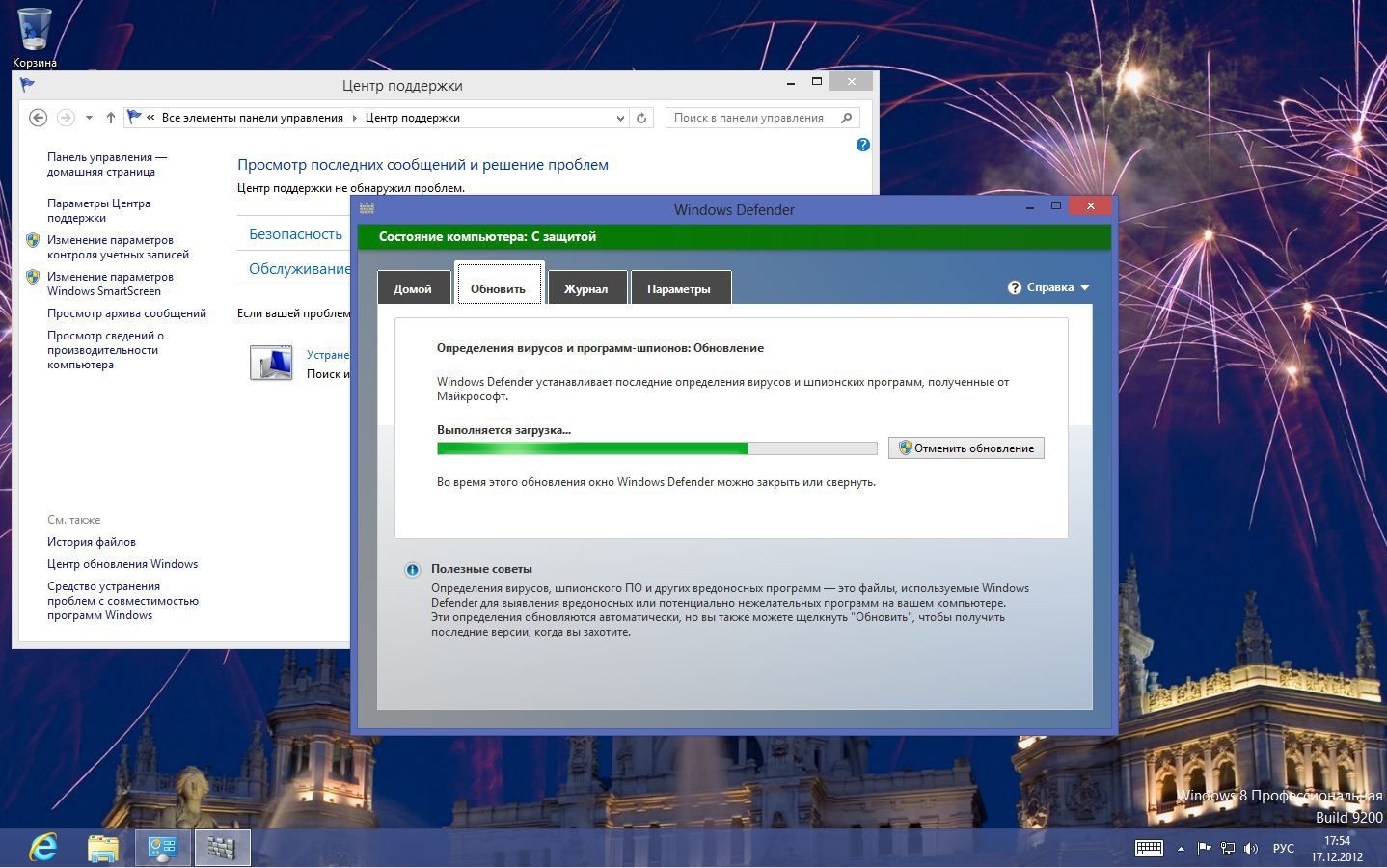Go back in Центр поддержки window

click(38, 118)
